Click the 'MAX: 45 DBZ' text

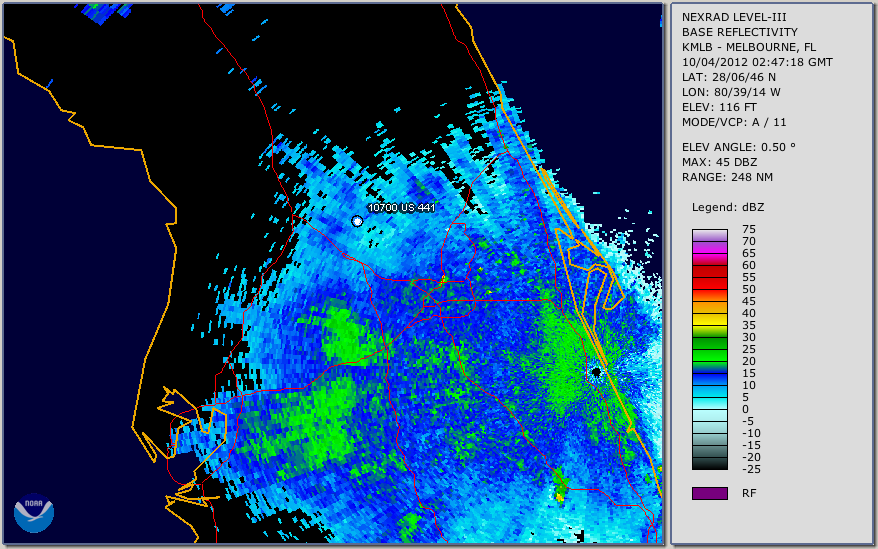click(x=719, y=162)
